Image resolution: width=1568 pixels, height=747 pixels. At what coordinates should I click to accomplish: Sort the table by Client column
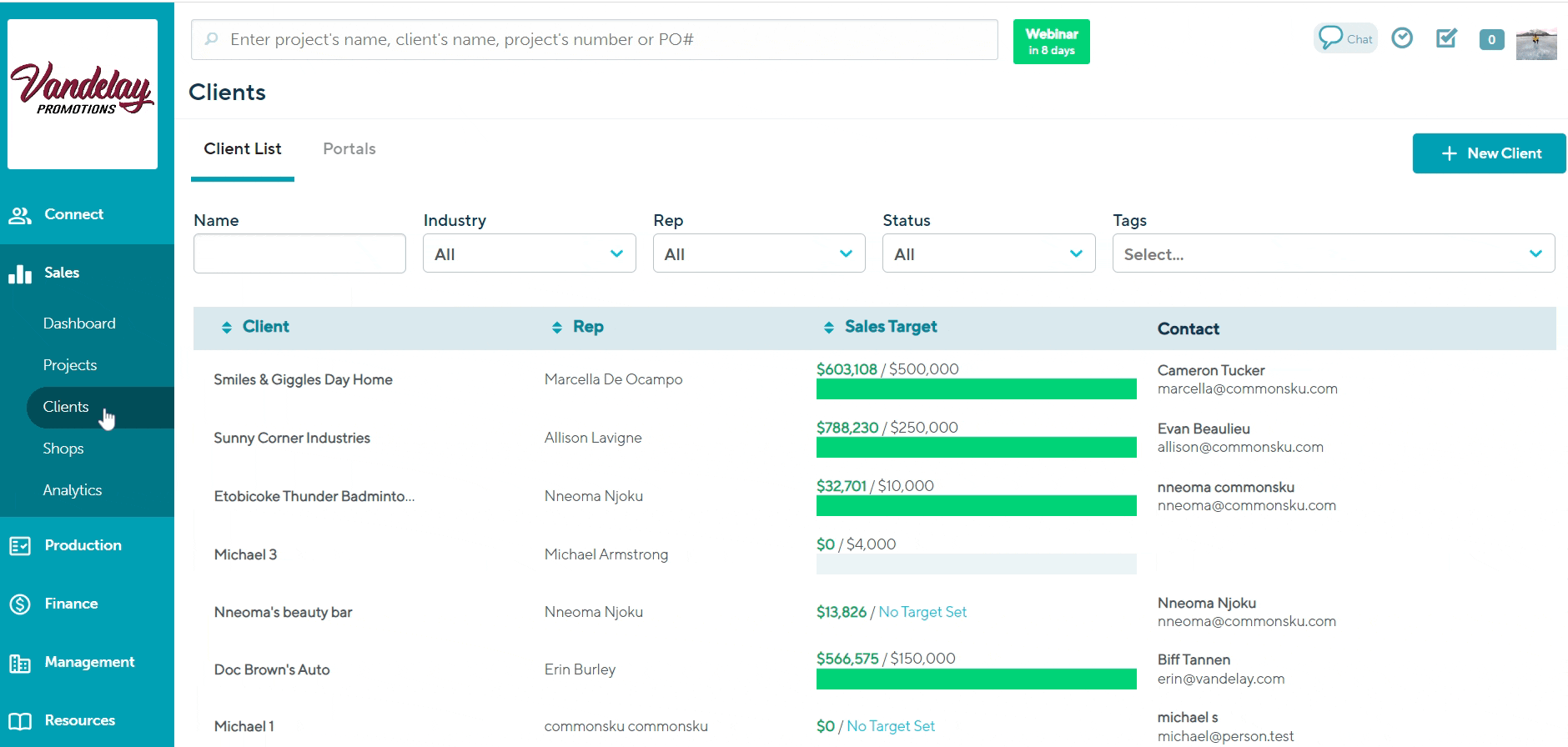264,327
